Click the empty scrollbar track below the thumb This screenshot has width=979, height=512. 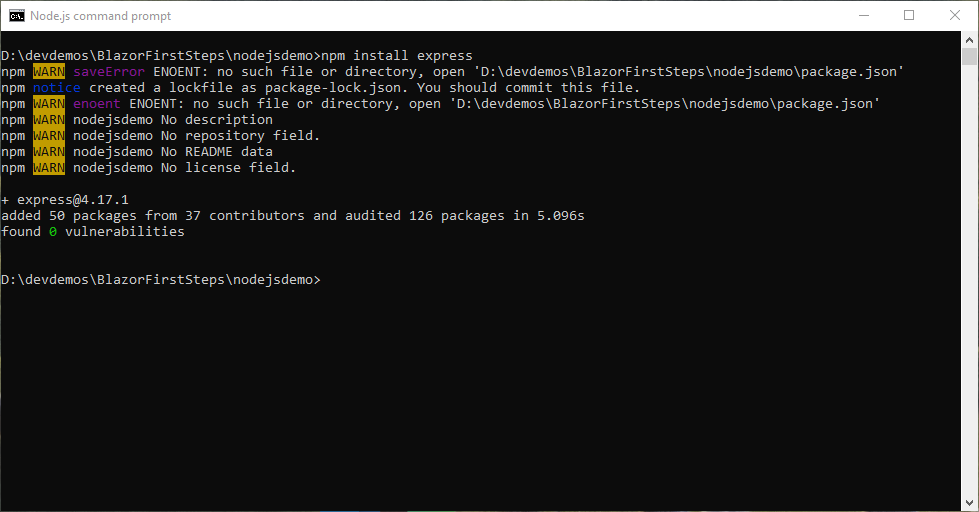tap(969, 280)
